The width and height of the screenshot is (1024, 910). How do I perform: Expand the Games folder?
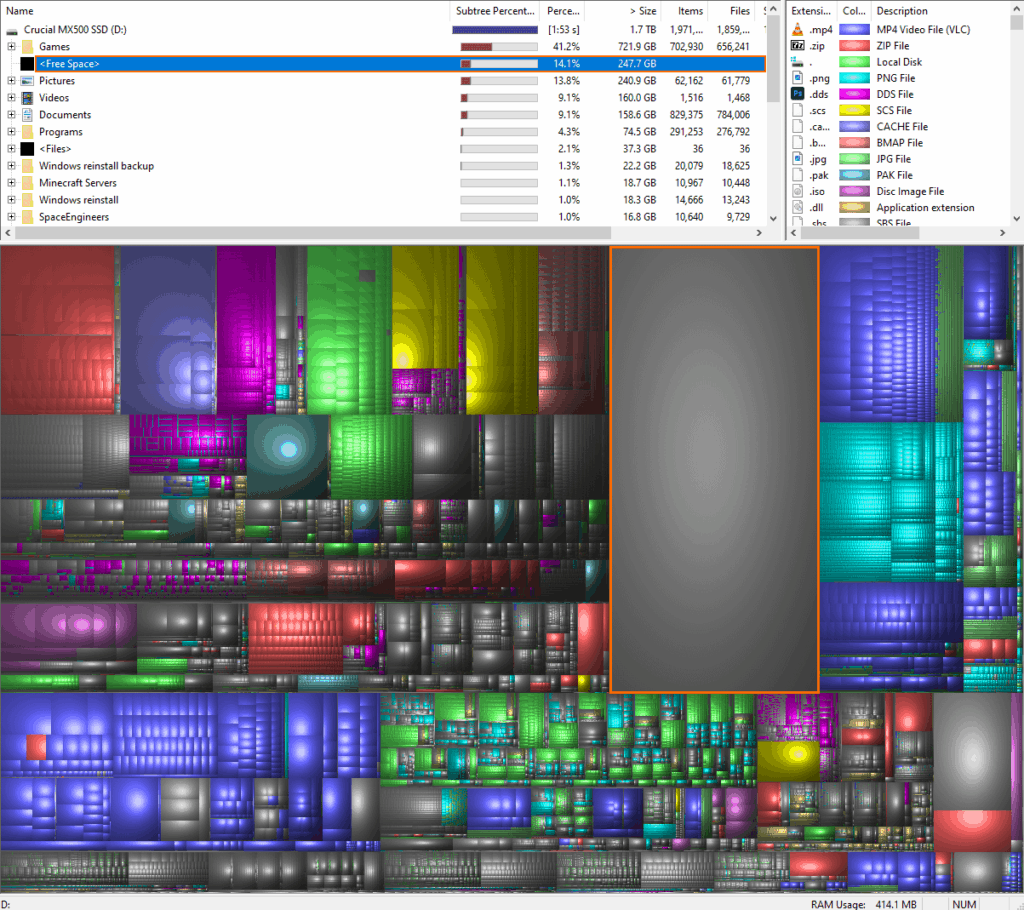pyautogui.click(x=11, y=46)
